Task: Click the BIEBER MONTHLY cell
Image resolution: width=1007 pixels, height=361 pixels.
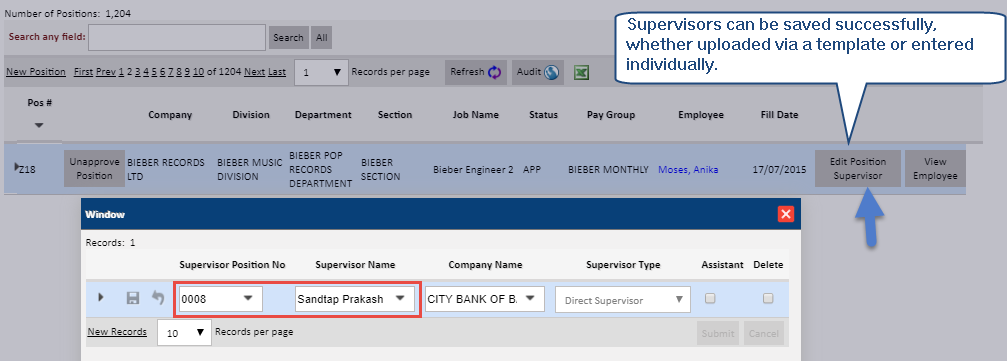Action: (608, 170)
